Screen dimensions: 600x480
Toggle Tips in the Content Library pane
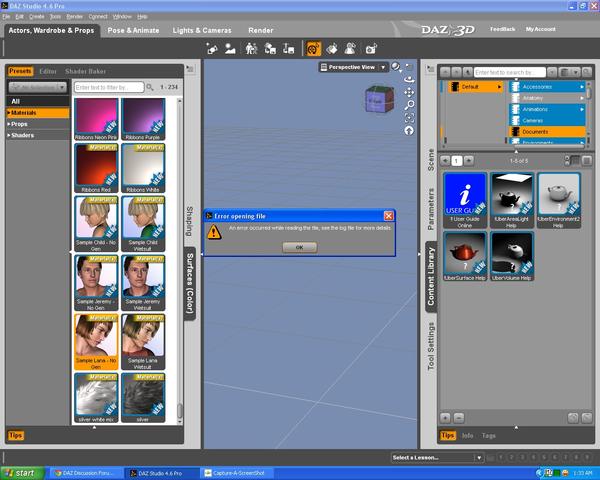tap(447, 436)
